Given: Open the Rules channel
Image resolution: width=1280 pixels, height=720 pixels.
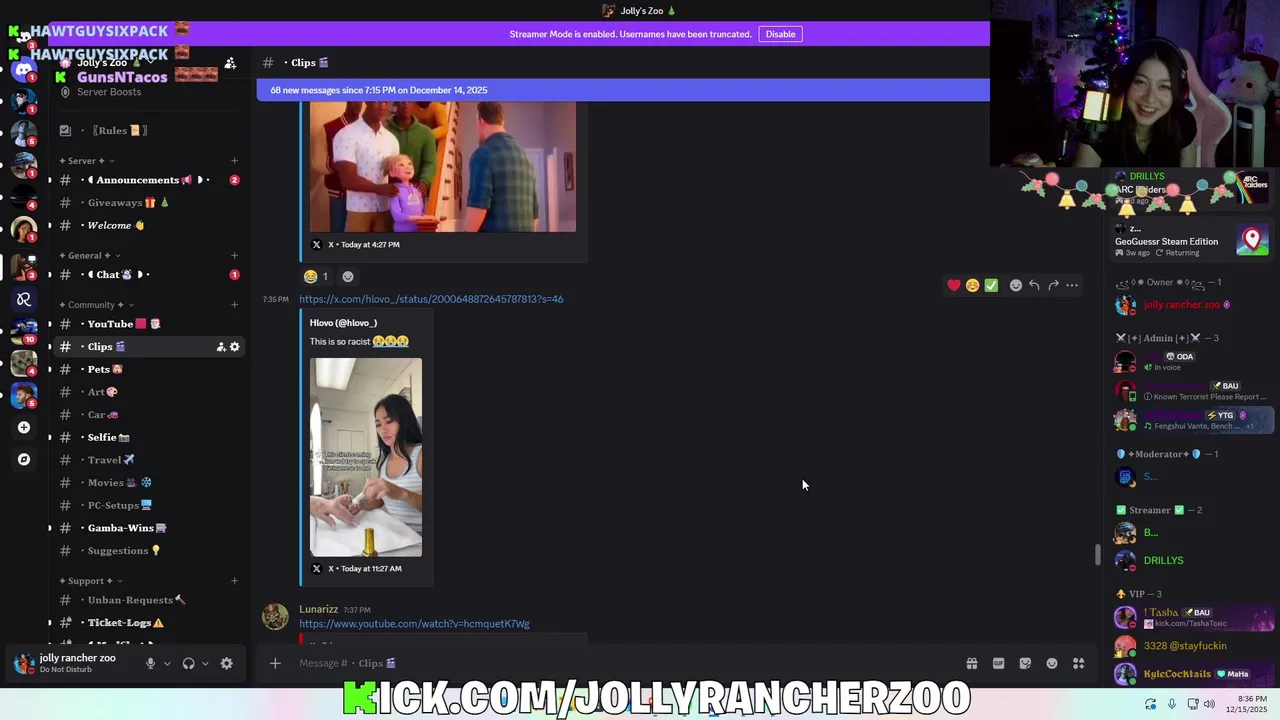Looking at the screenshot, I should point(148,130).
